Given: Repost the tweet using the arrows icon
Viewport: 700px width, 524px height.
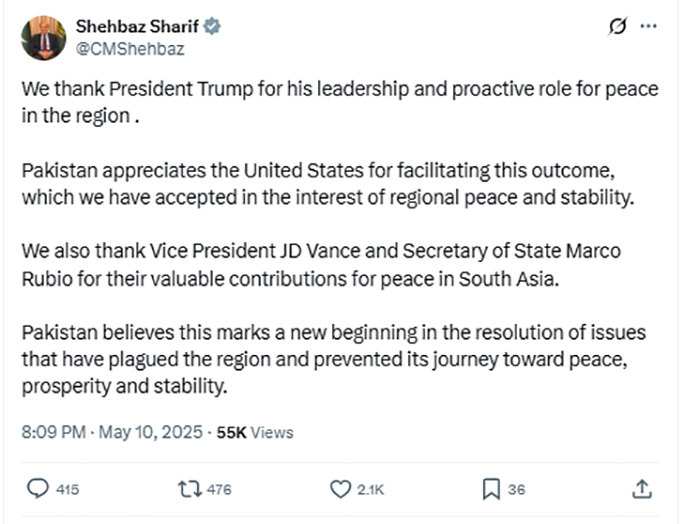Looking at the screenshot, I should click(188, 489).
